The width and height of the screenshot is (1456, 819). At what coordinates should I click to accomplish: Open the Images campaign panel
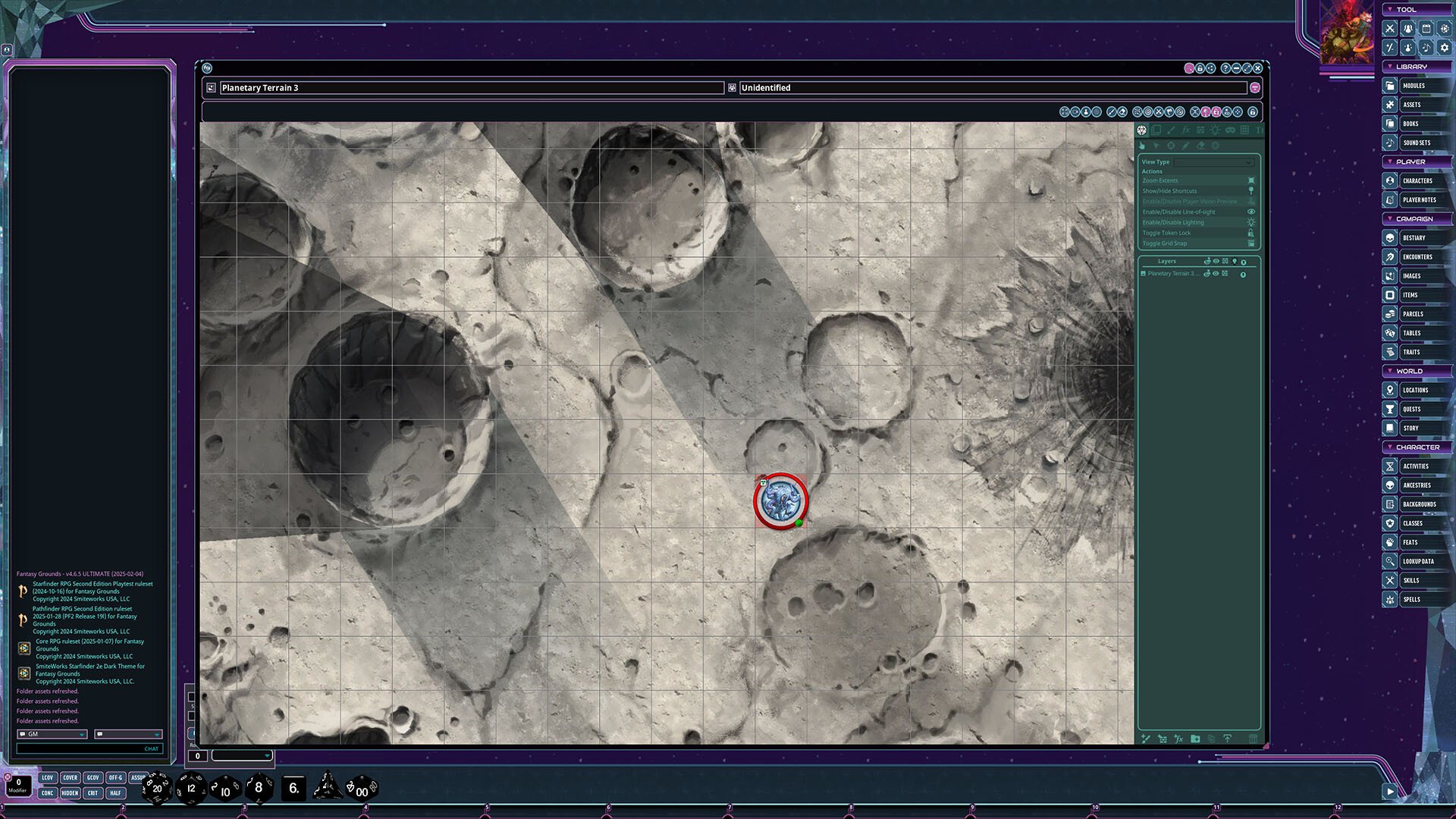(1390, 275)
